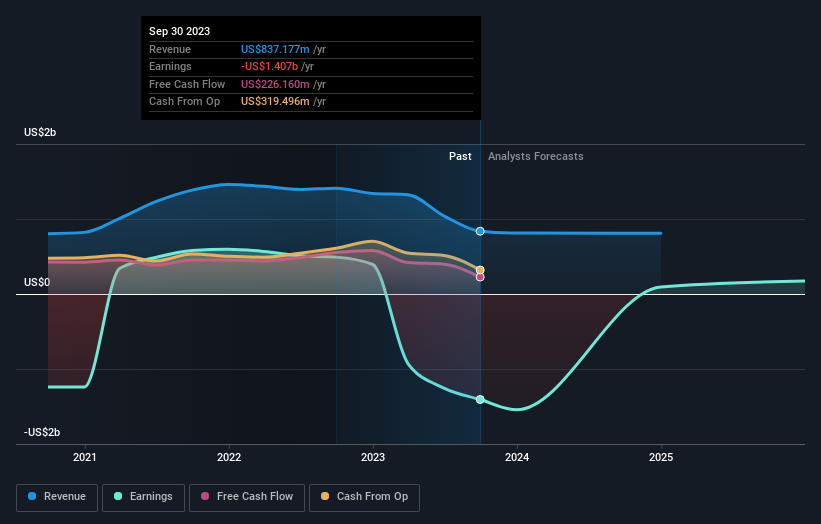Click the US$0 y-axis label

(37, 283)
